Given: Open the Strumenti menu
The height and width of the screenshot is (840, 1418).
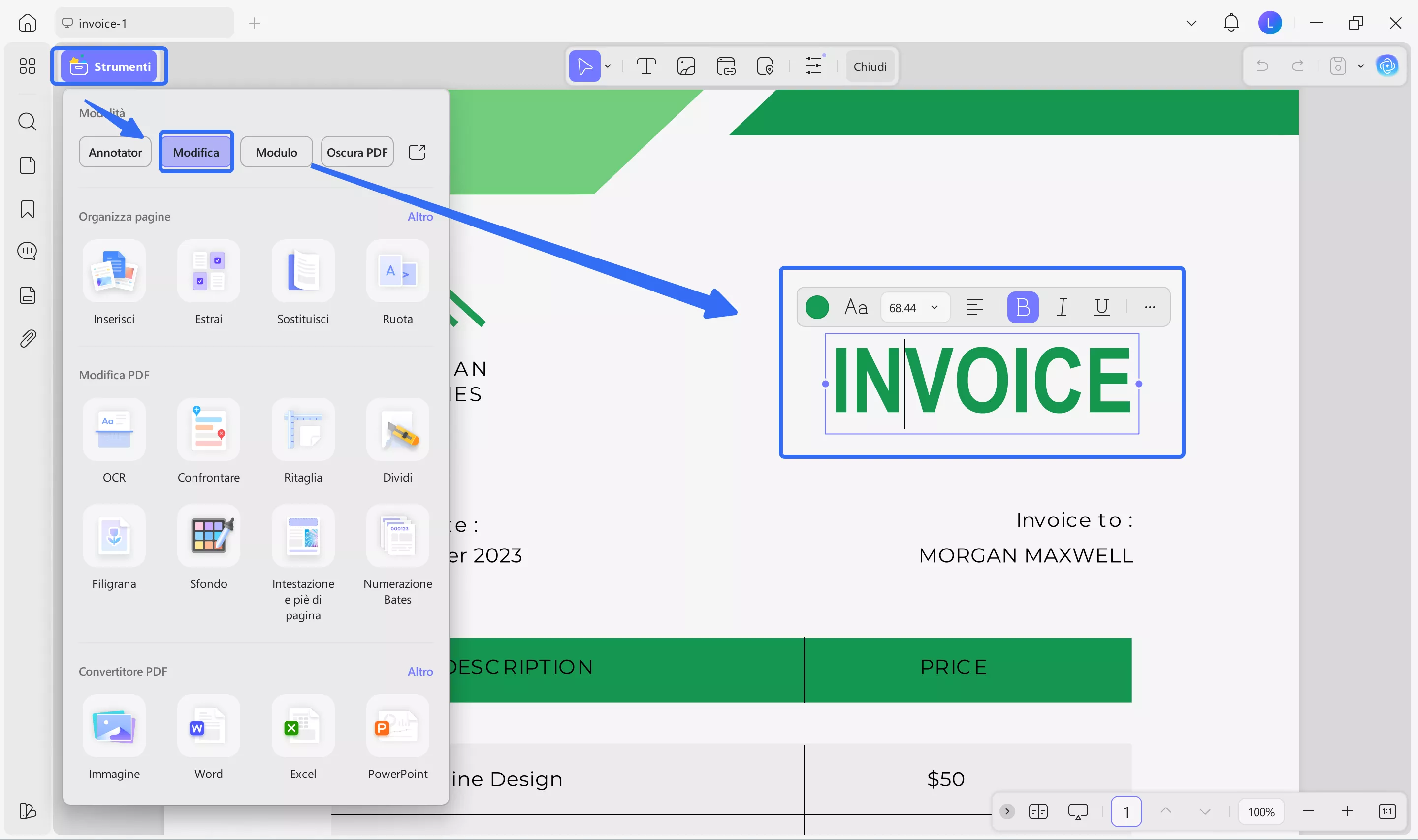Looking at the screenshot, I should [110, 65].
